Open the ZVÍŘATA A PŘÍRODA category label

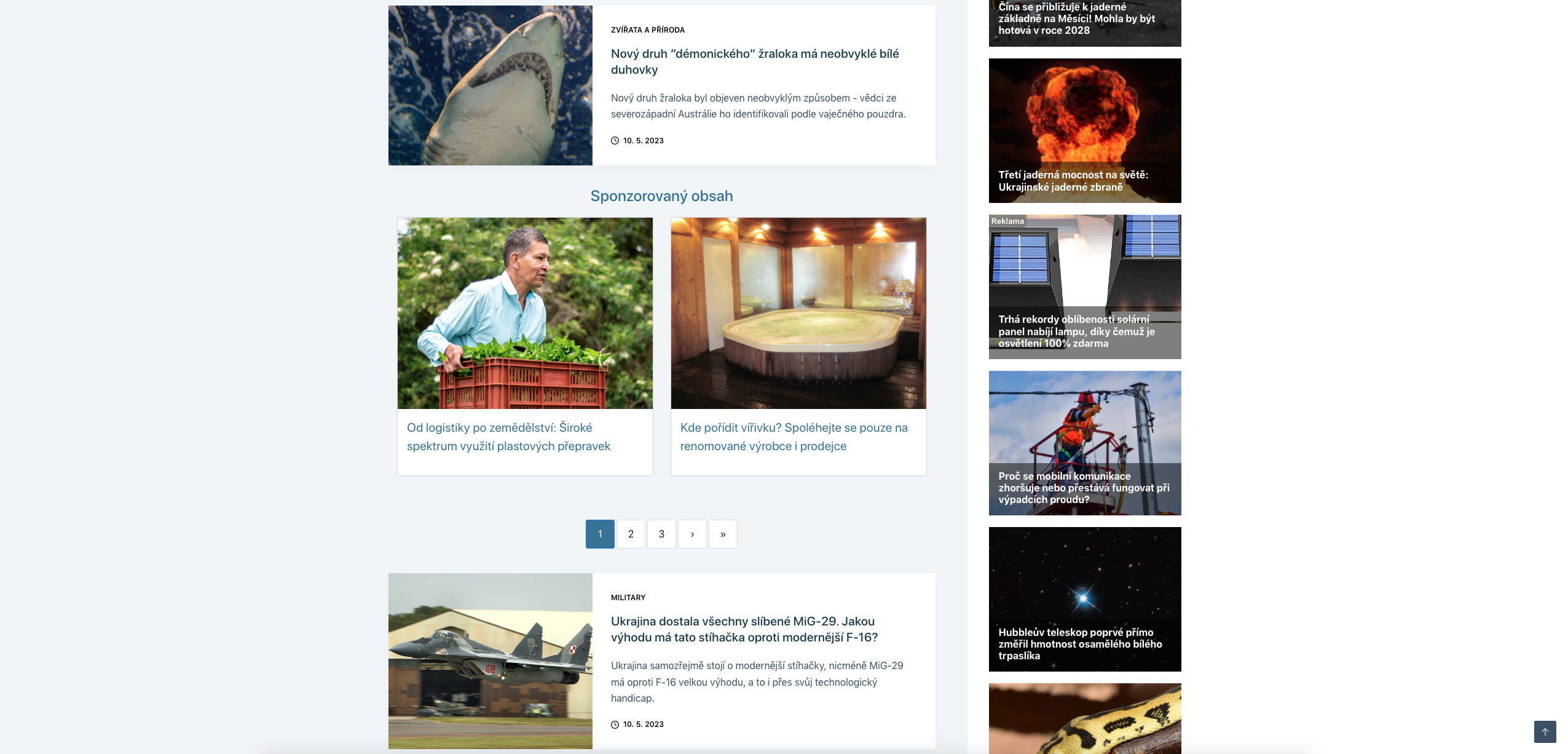pos(648,30)
